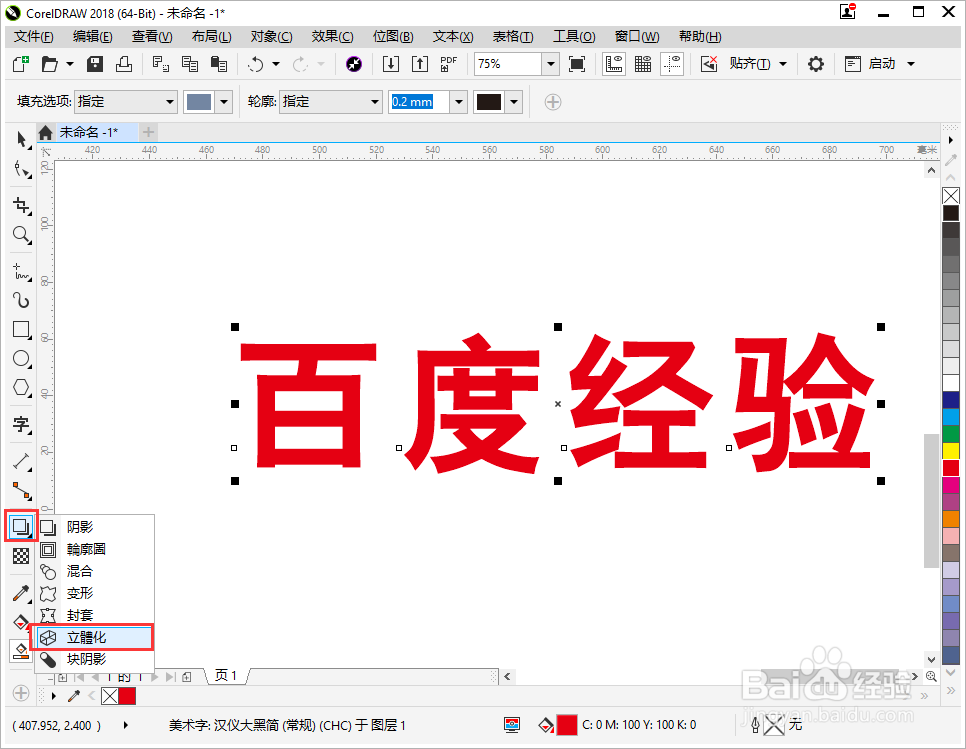966x749 pixels.
Task: Open the 帮助 Help menu
Action: [700, 37]
